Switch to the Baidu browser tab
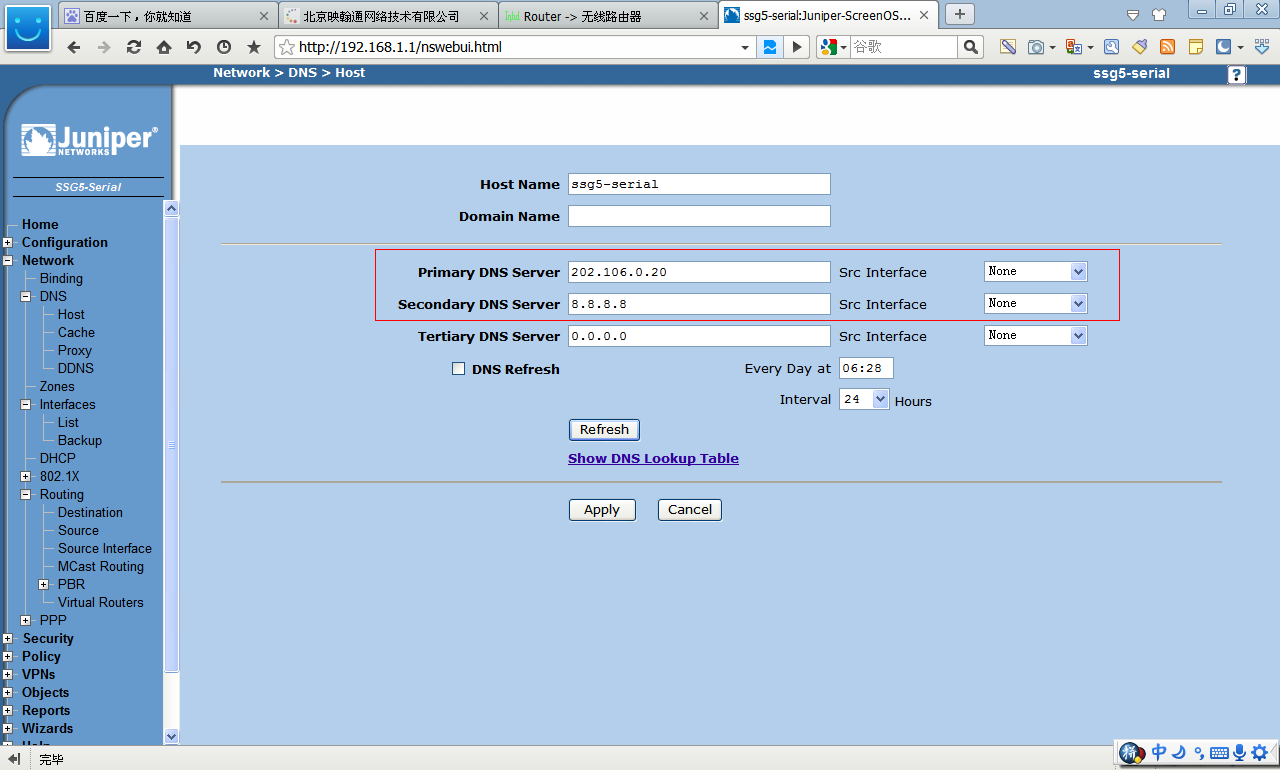1280x770 pixels. point(168,16)
